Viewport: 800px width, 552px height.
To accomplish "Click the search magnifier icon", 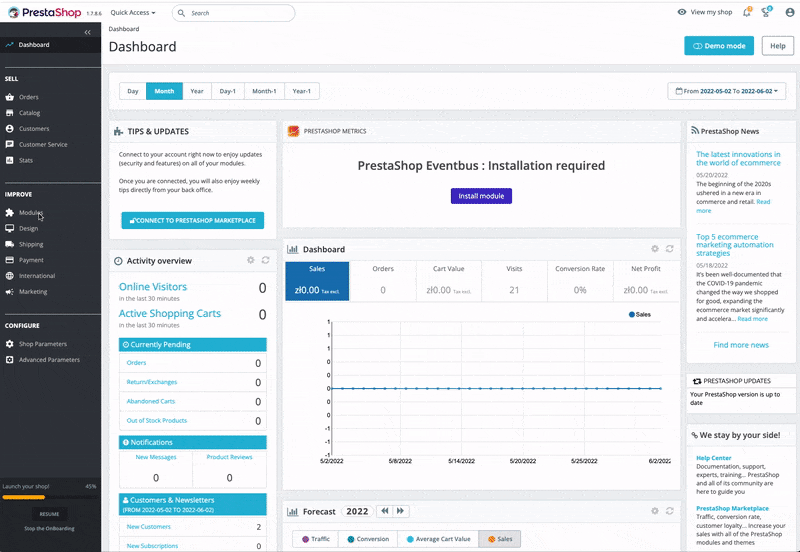I will (181, 13).
